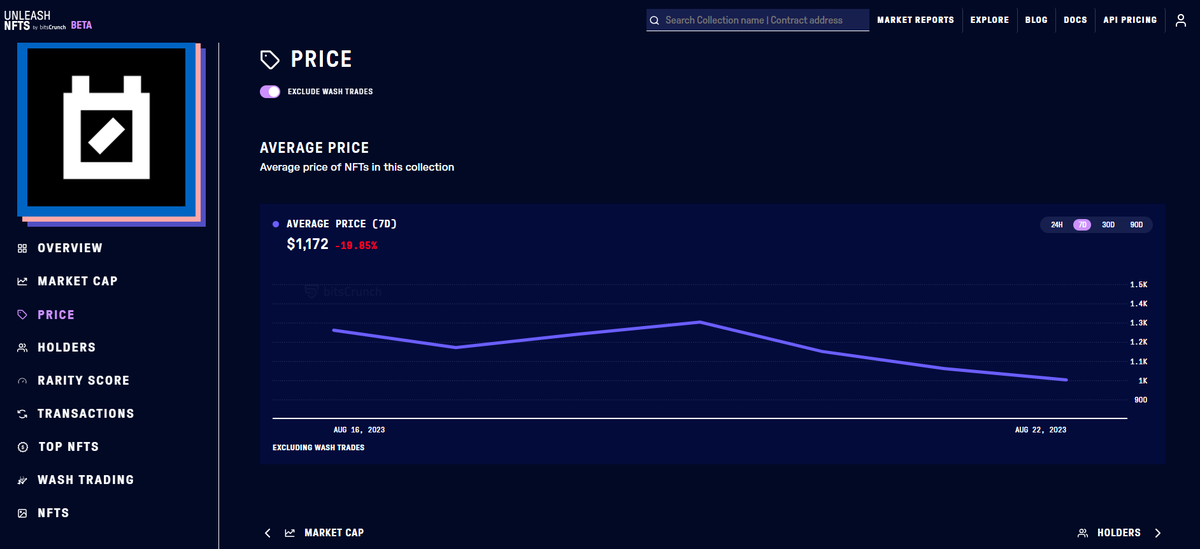This screenshot has height=549, width=1200.
Task: Click the collection thumbnail image
Action: 106,128
